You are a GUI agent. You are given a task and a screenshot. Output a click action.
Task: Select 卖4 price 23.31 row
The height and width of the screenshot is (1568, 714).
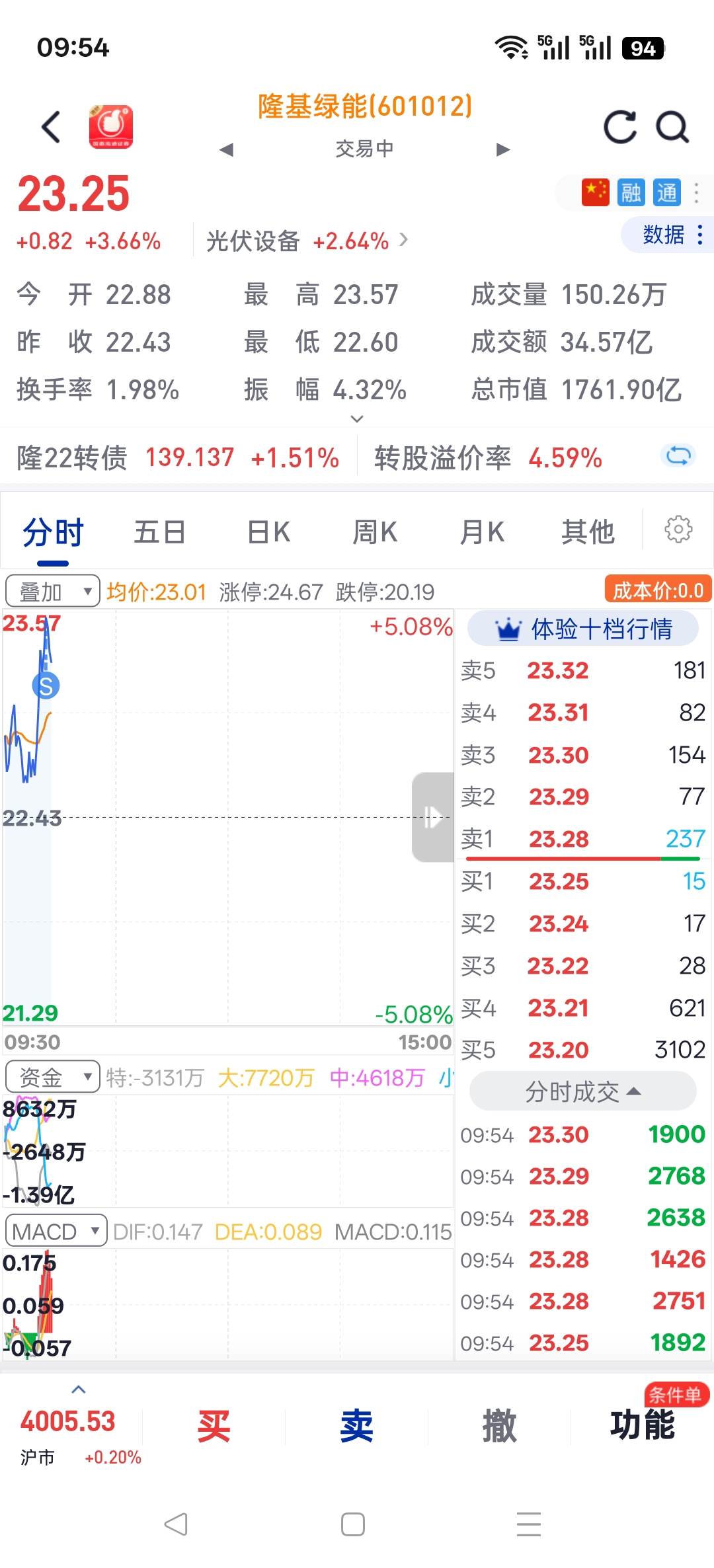[x=583, y=713]
